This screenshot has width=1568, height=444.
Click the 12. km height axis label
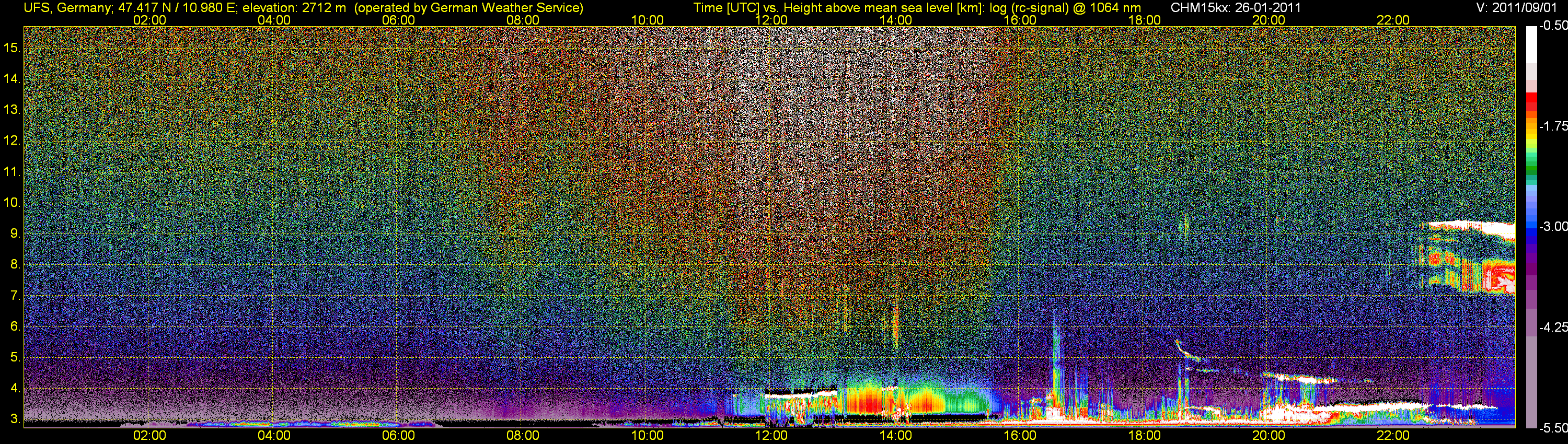pos(12,141)
